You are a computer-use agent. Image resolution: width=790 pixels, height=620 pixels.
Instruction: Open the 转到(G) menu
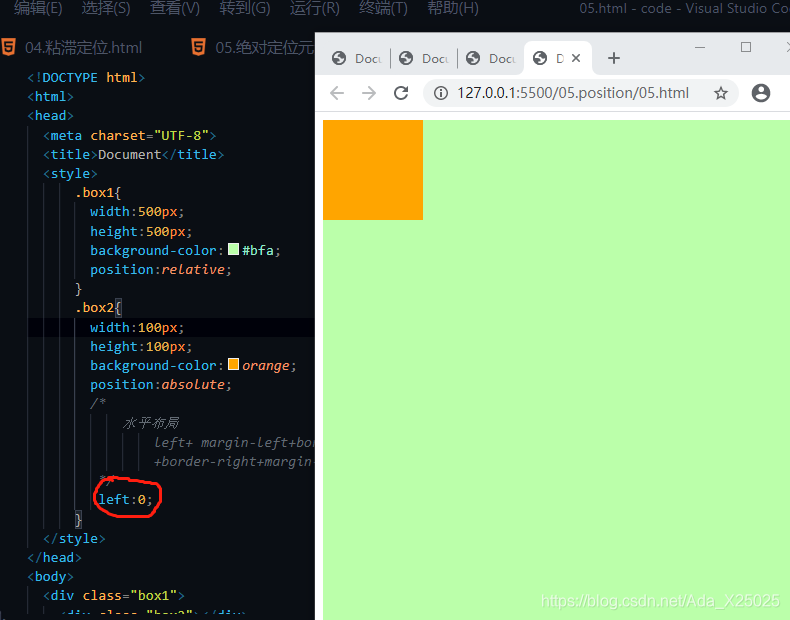coord(245,8)
